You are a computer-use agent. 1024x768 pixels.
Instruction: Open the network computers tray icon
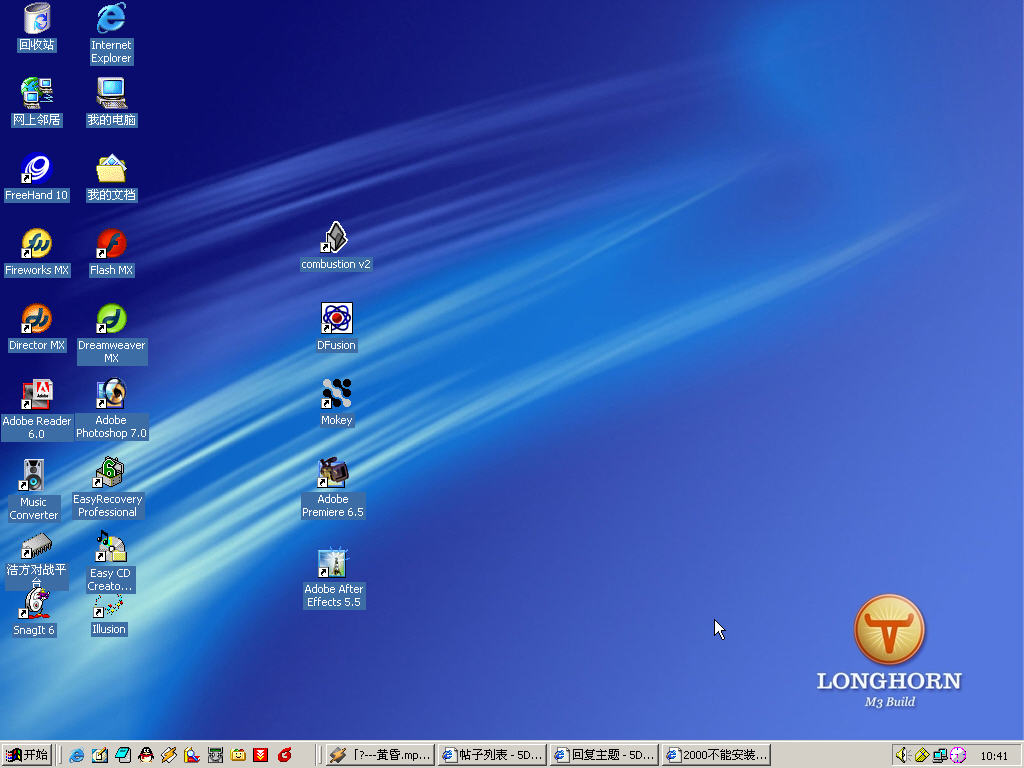(x=940, y=756)
